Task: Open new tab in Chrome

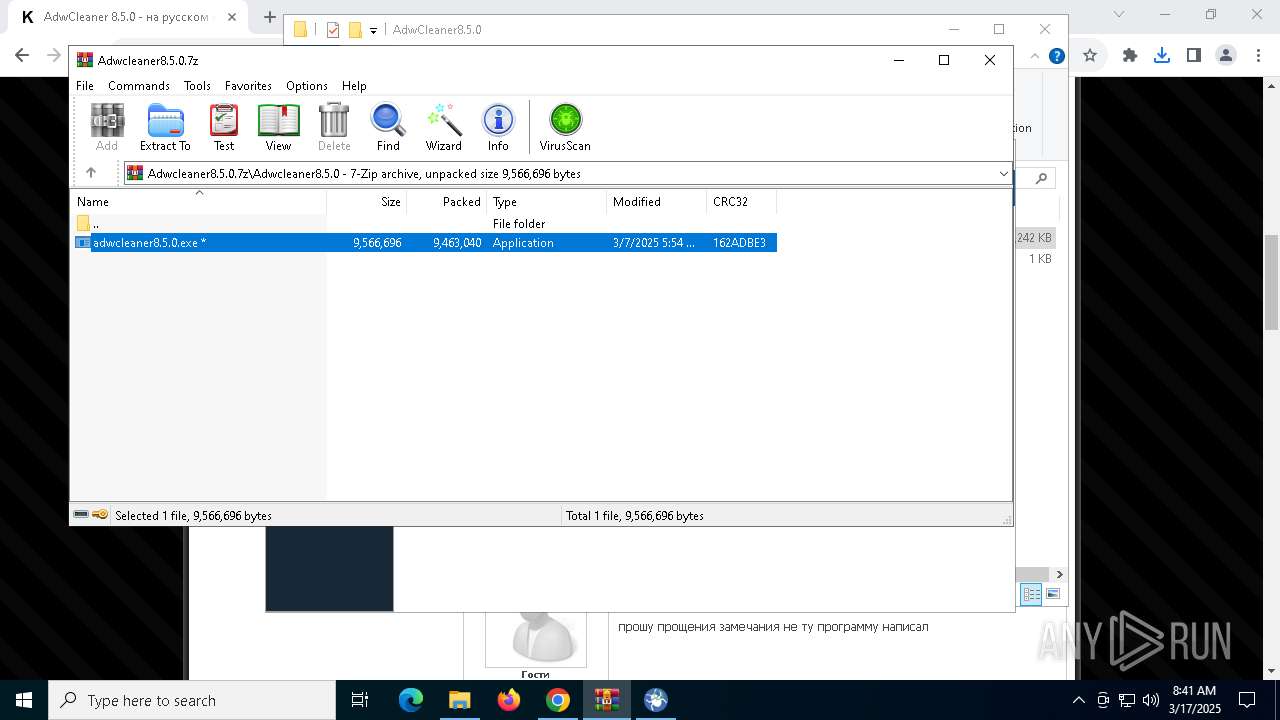Action: click(269, 16)
